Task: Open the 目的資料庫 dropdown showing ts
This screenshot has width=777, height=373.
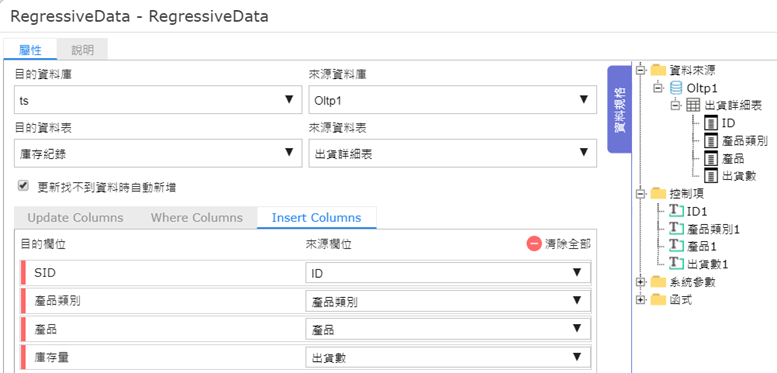Action: pyautogui.click(x=158, y=100)
